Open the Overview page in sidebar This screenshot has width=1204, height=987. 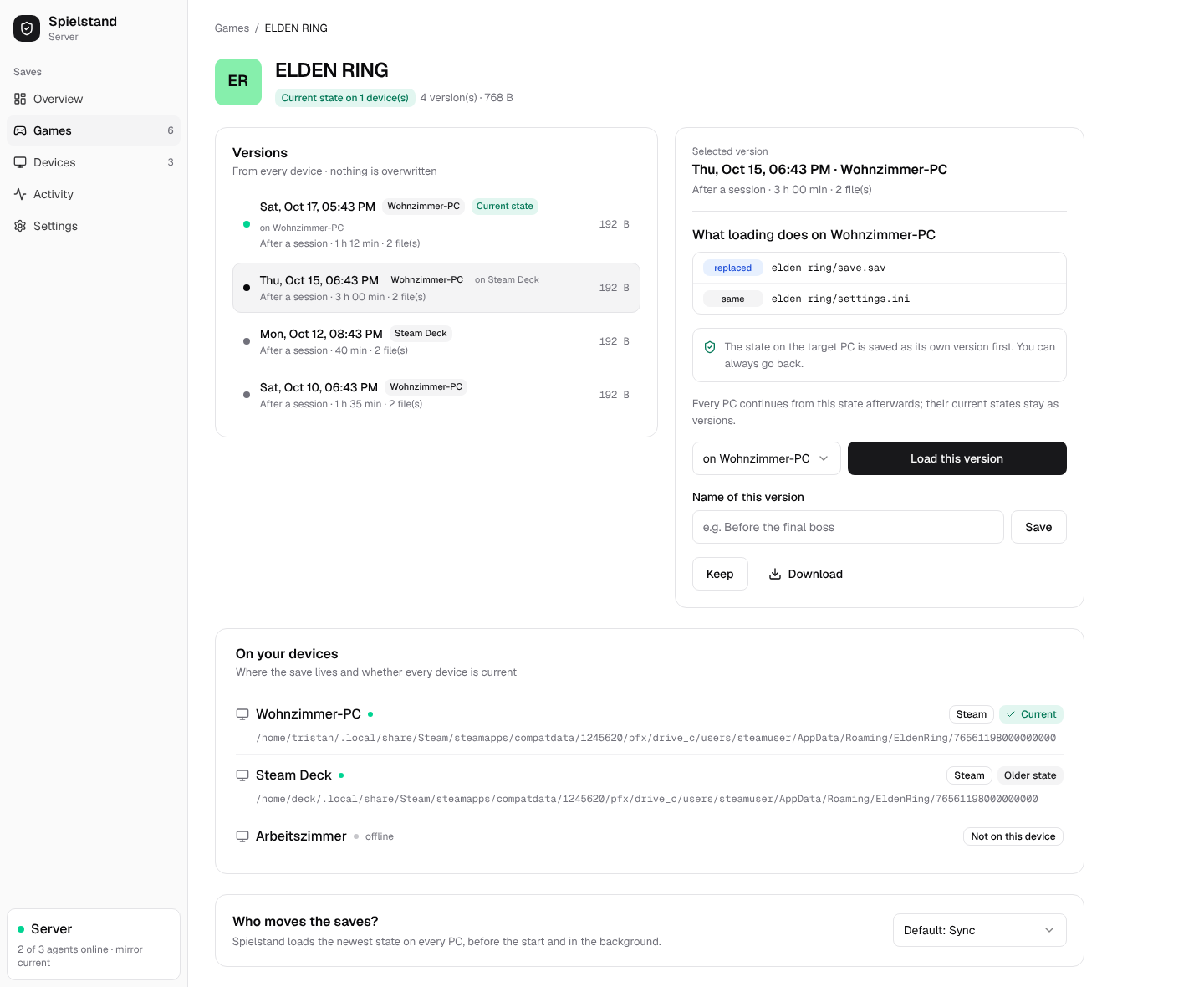point(94,99)
